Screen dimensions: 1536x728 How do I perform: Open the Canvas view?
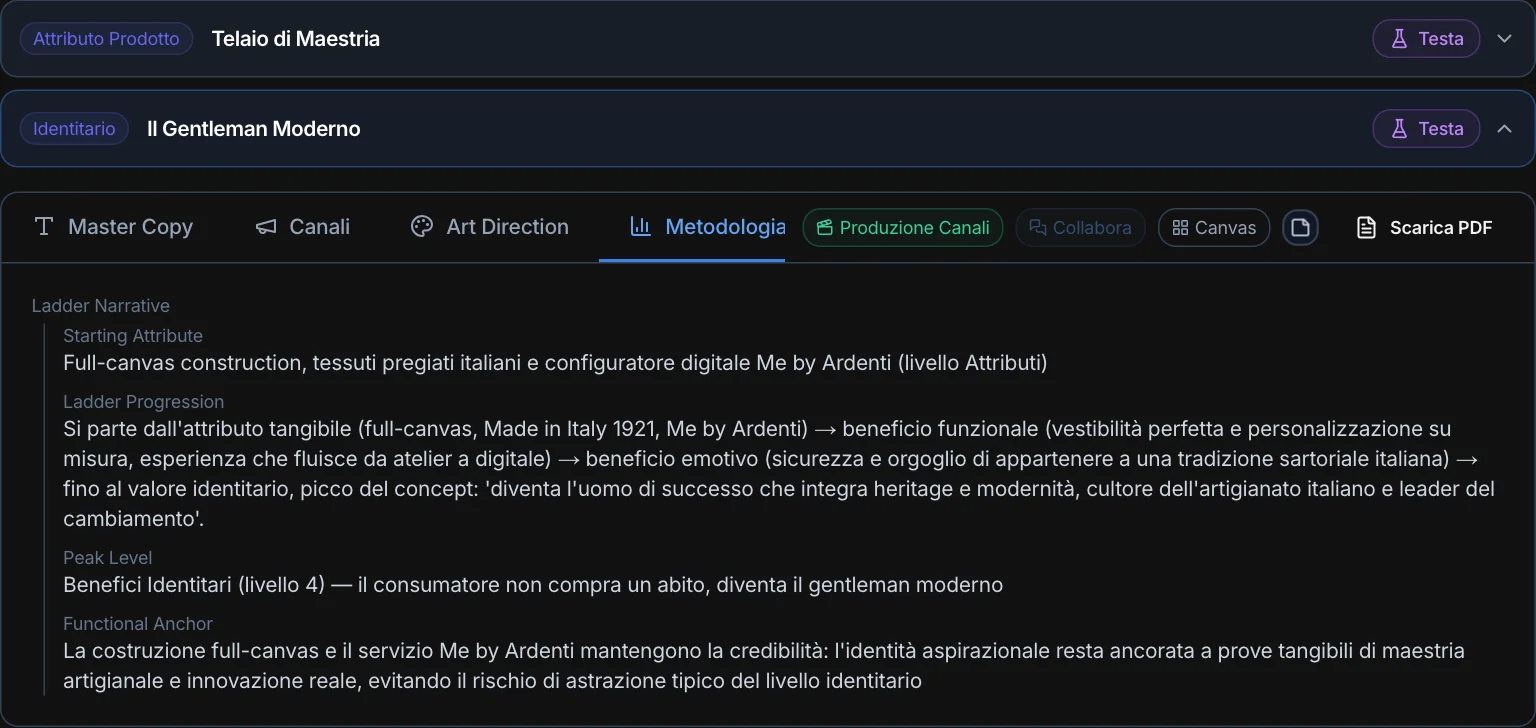pyautogui.click(x=1214, y=228)
